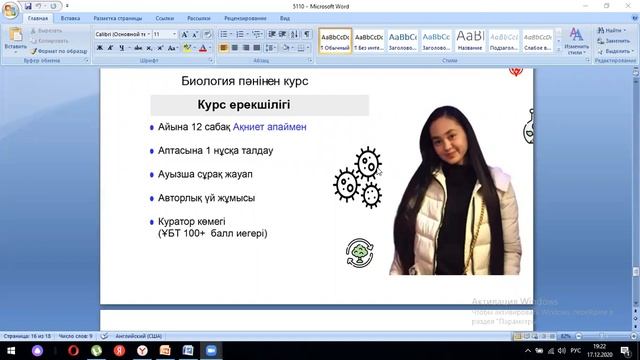Screen dimensions: 640x360
Task: Click the Заменить replace button
Action: point(613,41)
